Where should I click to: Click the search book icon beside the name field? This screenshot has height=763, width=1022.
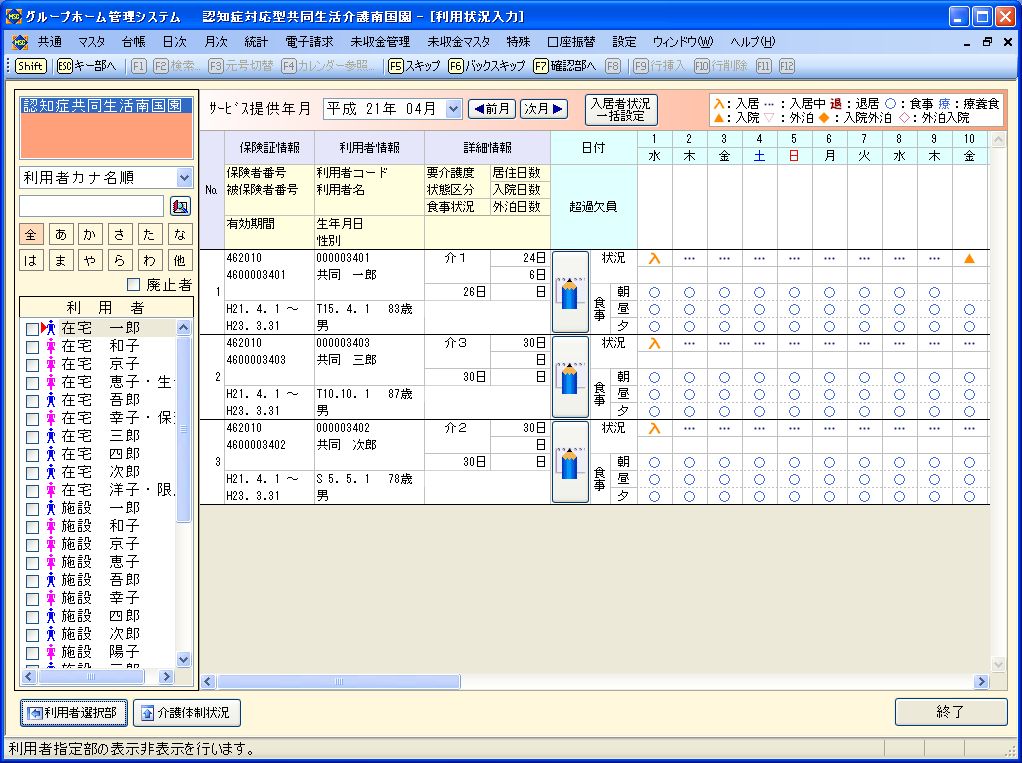coord(180,206)
